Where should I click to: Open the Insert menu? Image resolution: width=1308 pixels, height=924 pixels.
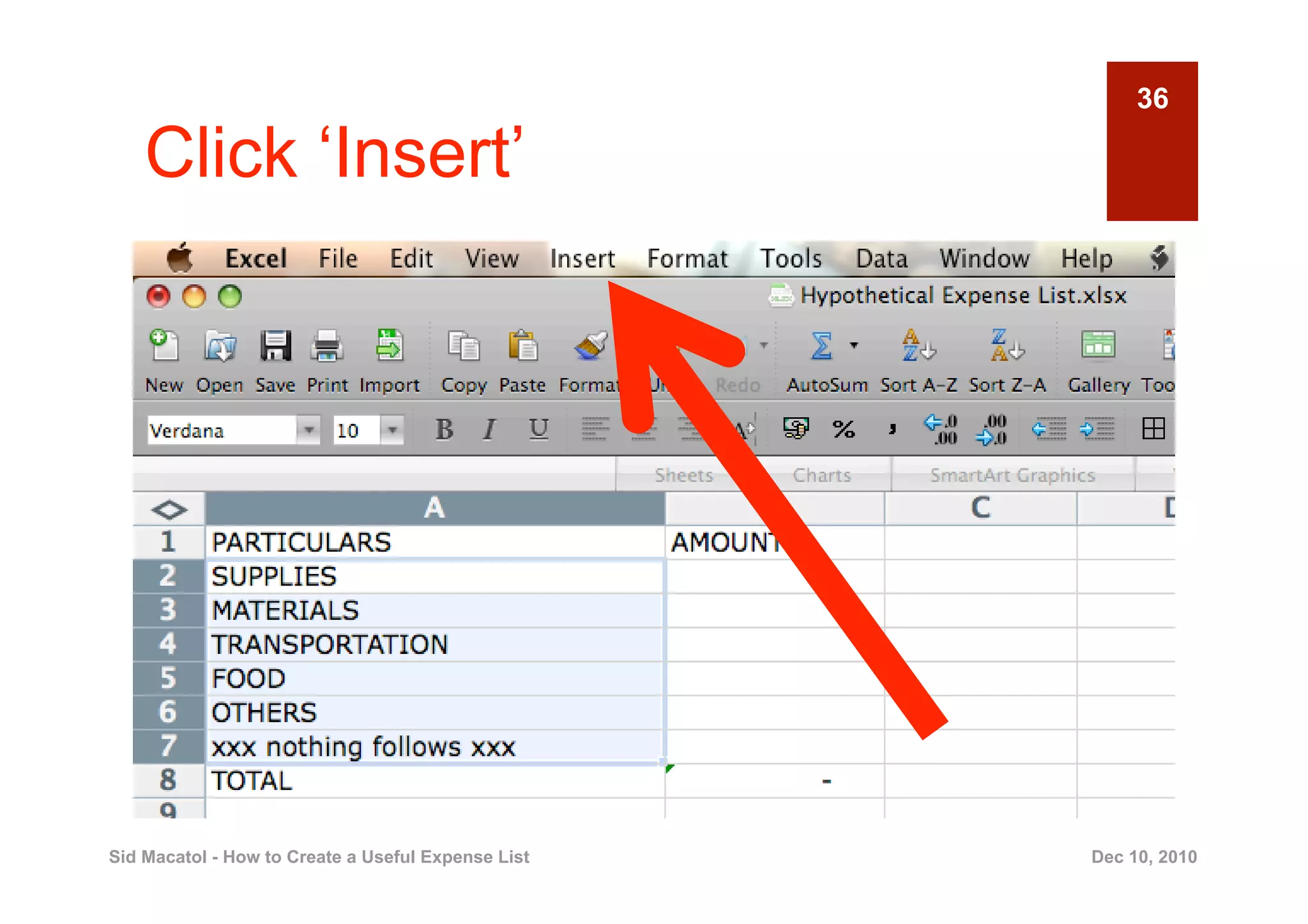pyautogui.click(x=582, y=259)
